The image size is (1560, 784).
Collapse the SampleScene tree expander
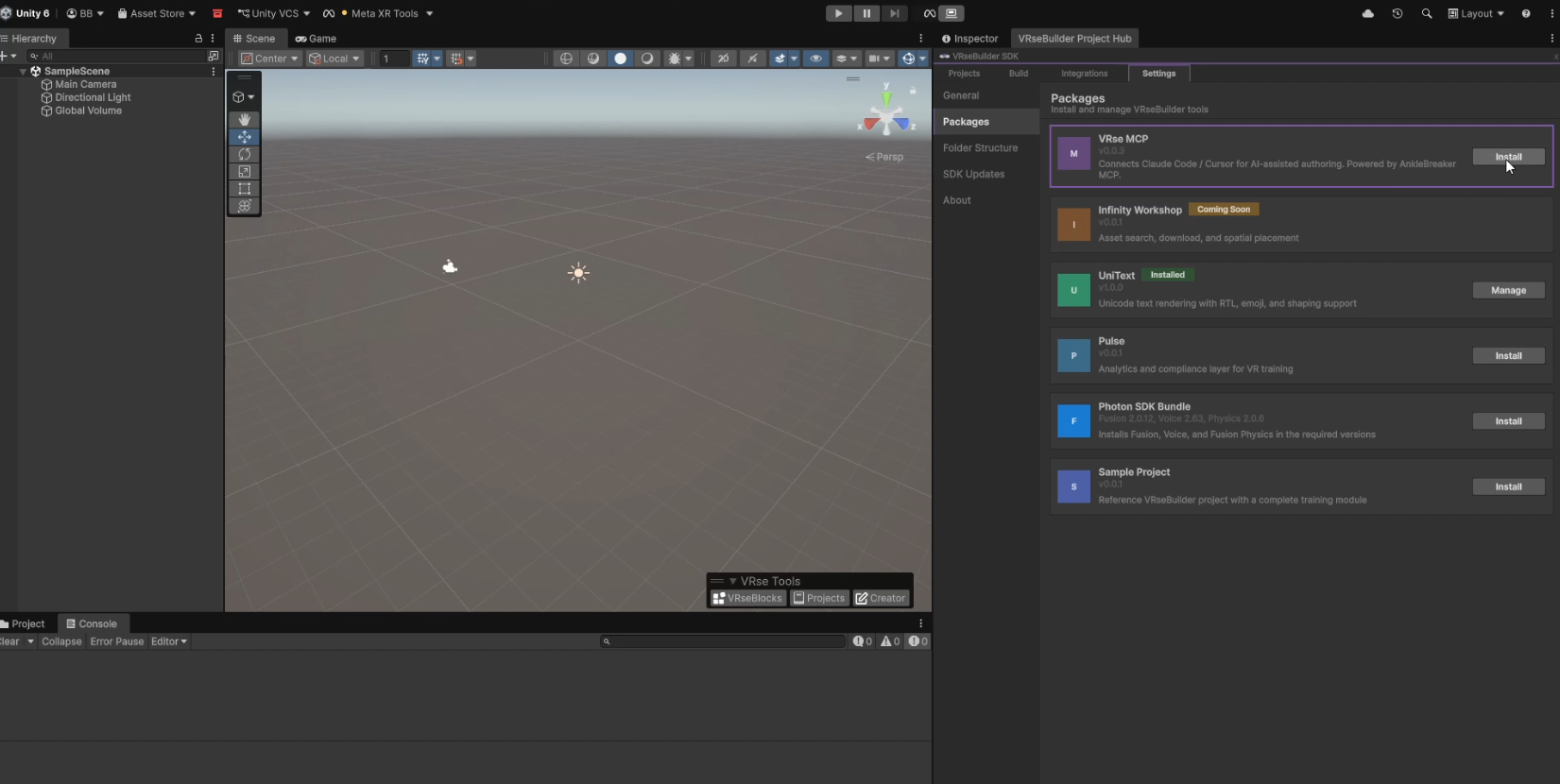click(x=23, y=72)
